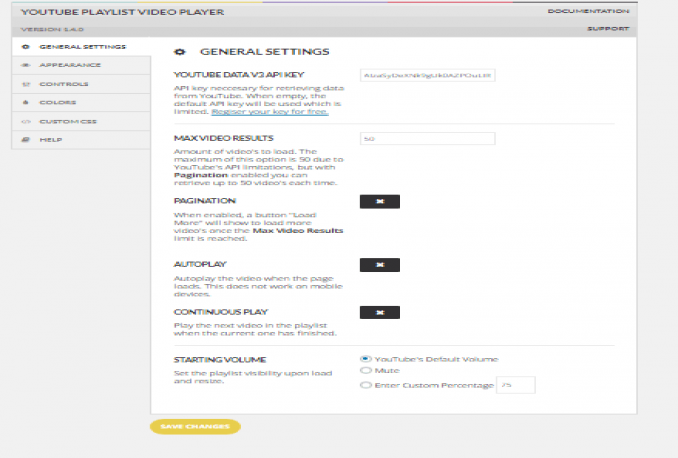Choose the Mute starting volume option
Screen dimensions: 678x458
pos(365,371)
